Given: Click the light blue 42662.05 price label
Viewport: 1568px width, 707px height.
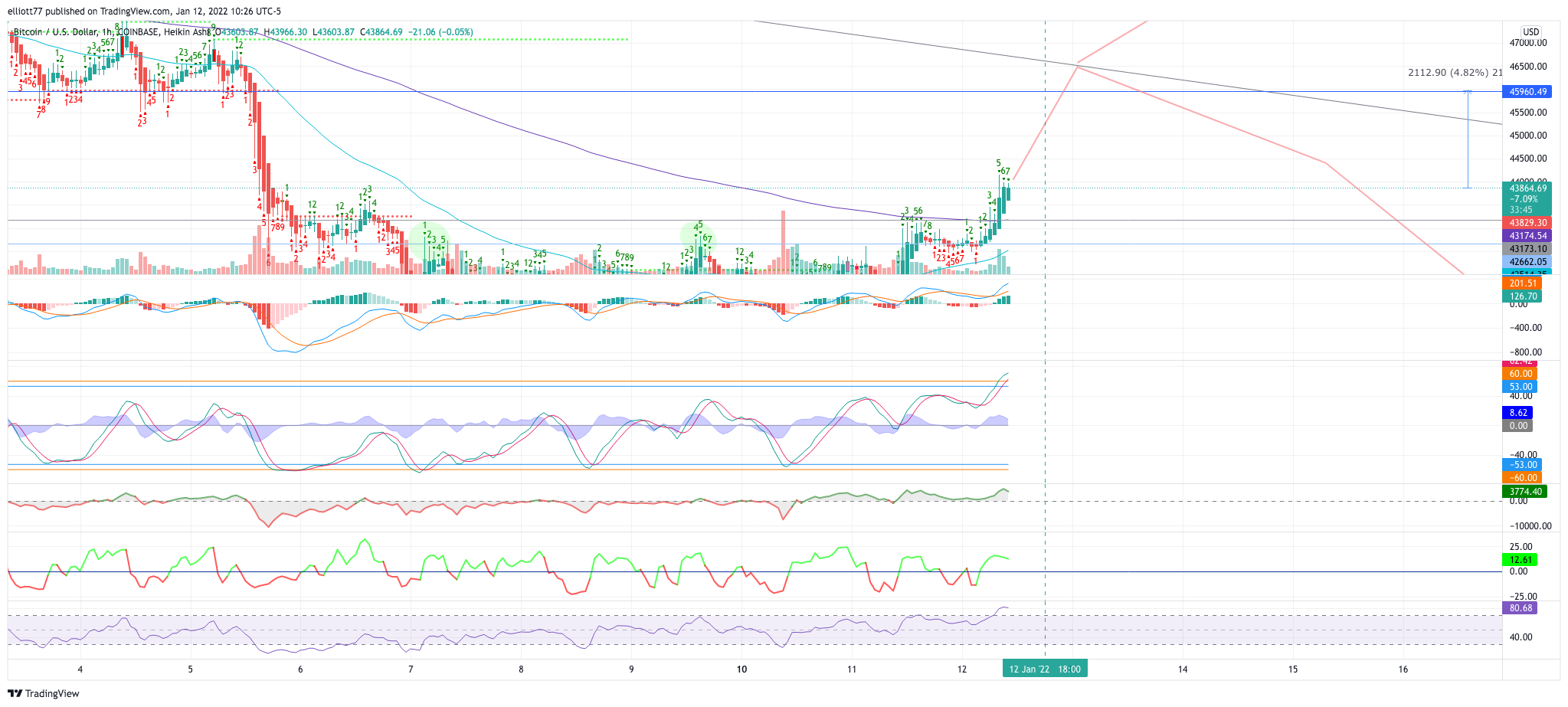Looking at the screenshot, I should 1527,262.
